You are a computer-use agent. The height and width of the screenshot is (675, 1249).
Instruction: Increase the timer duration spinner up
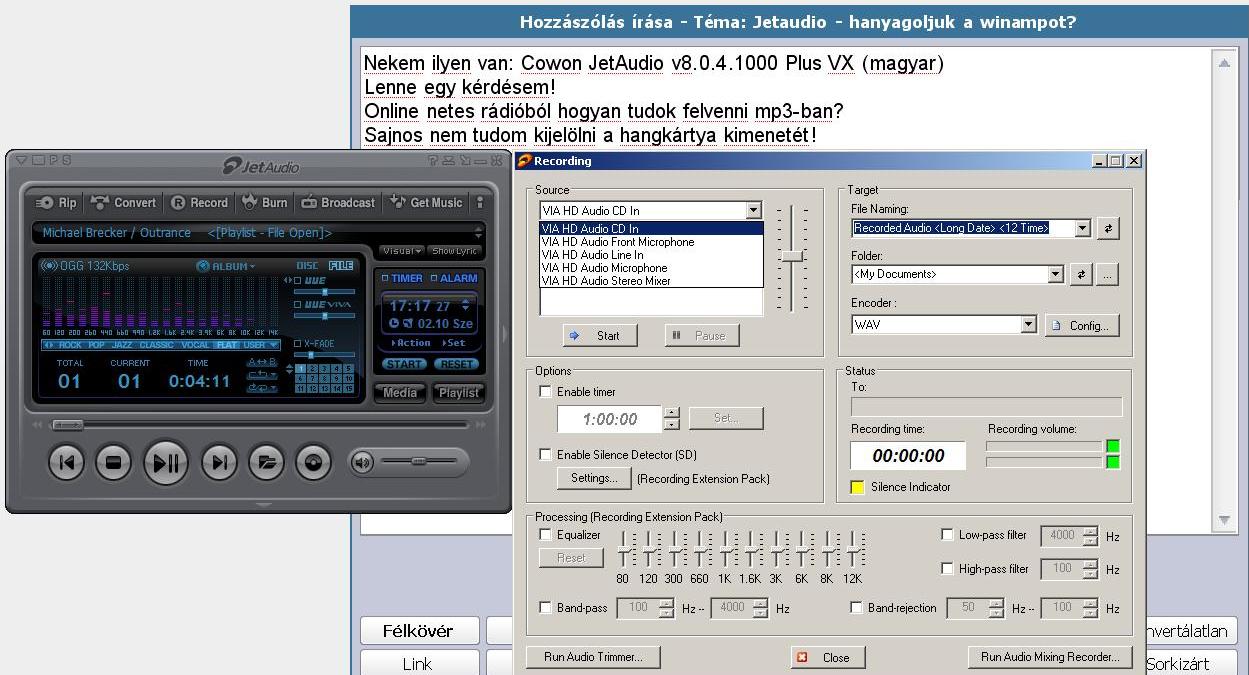tap(672, 412)
